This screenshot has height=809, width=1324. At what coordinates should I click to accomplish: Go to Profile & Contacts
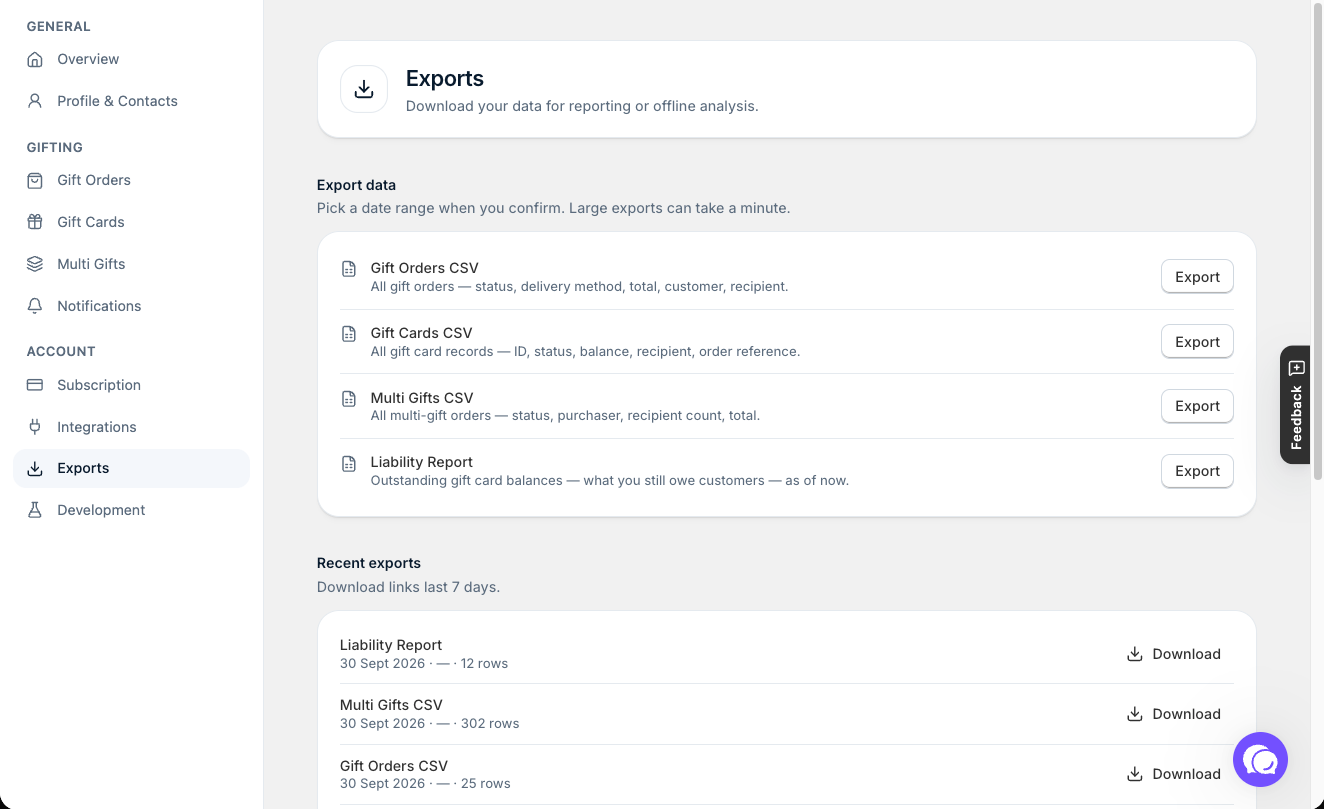tap(131, 101)
